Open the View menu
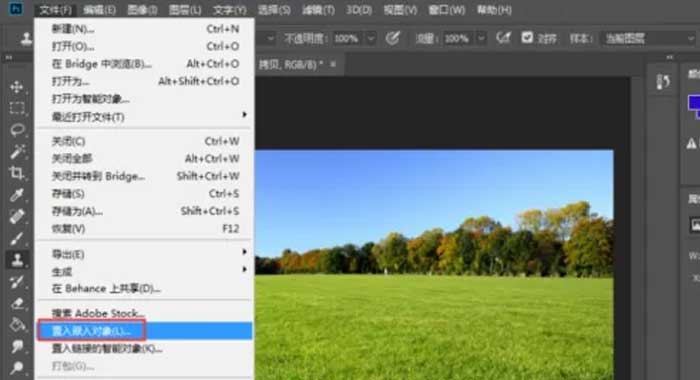Image resolution: width=700 pixels, height=380 pixels. tap(400, 10)
